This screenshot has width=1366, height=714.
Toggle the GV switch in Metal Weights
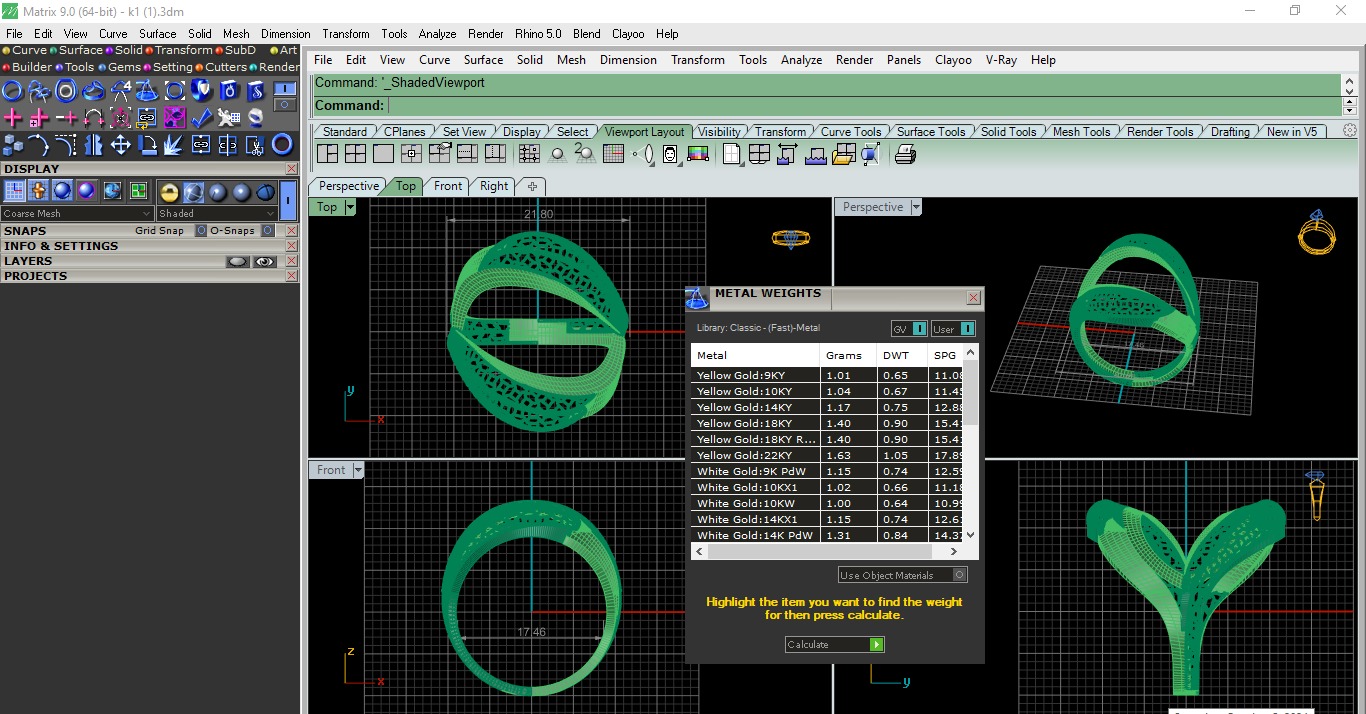919,329
